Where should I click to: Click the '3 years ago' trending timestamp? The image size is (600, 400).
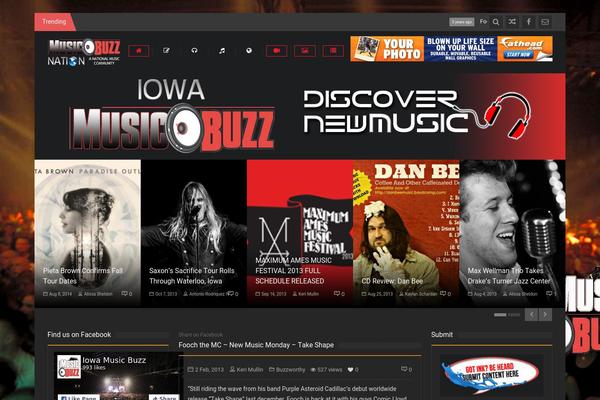461,22
